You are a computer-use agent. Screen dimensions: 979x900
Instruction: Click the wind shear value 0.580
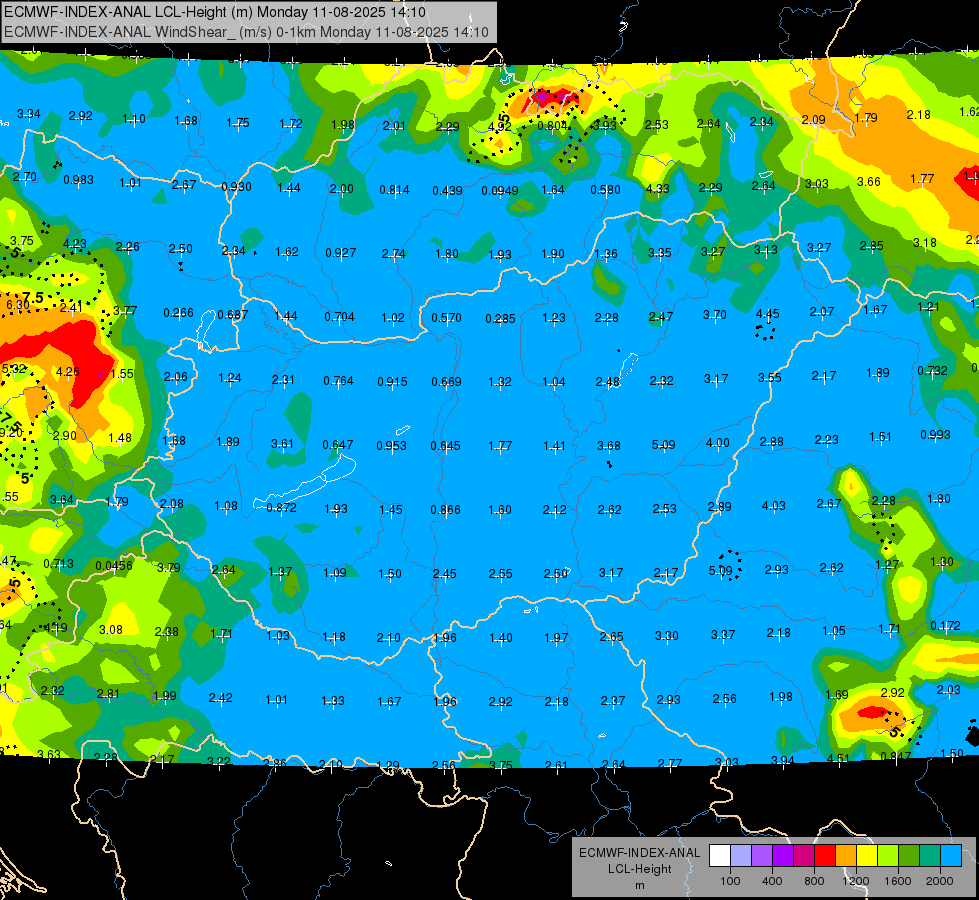coord(606,189)
